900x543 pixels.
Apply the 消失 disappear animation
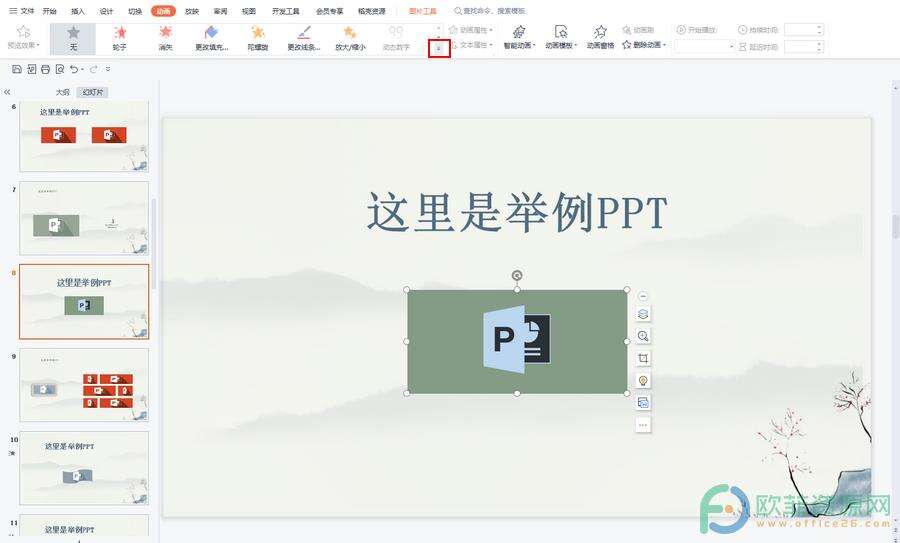165,38
